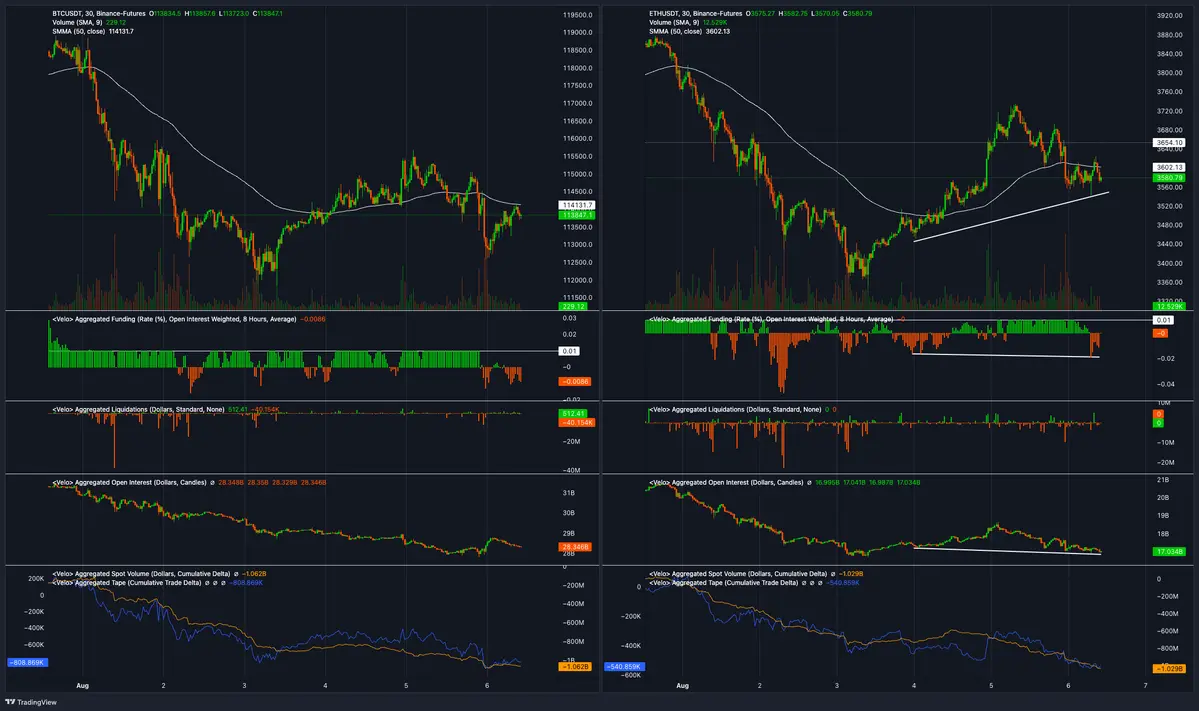Select SMMA (50, close) 3602.13 indicator legend
Screen dimensions: 1199x711
[x=689, y=31]
